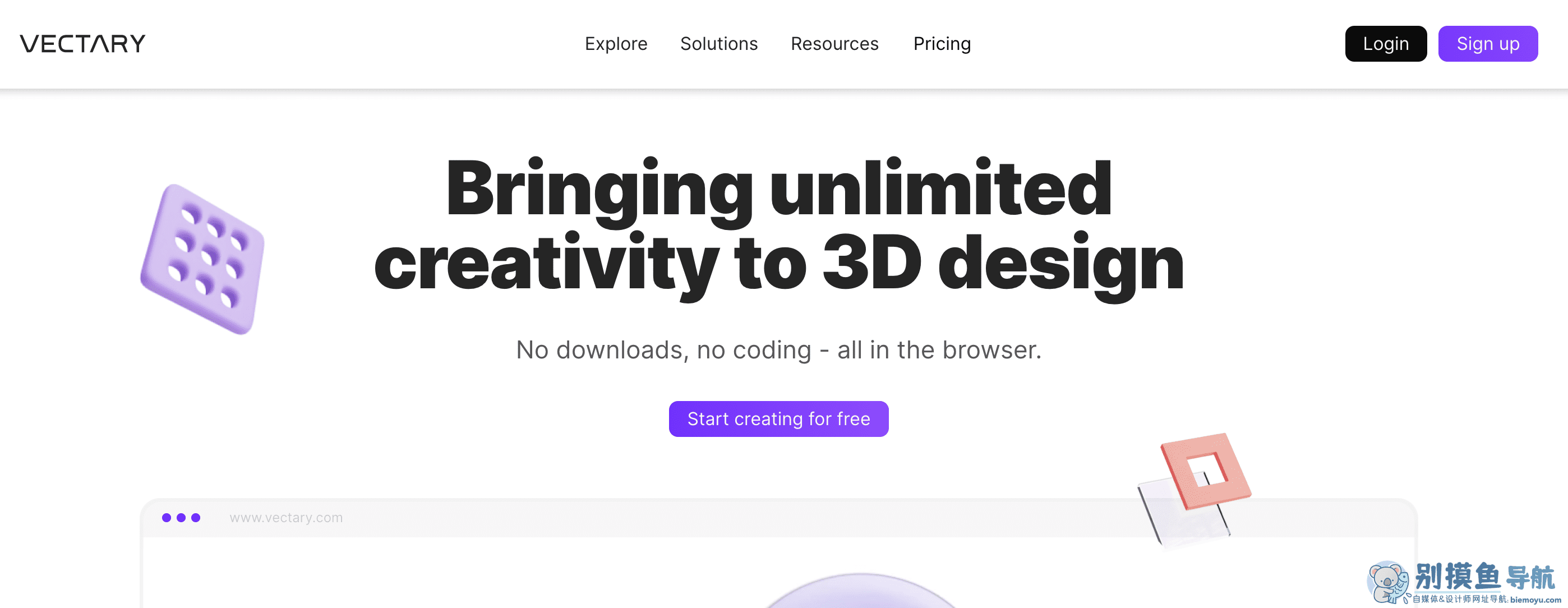The height and width of the screenshot is (608, 1568).
Task: Click the www.vectary.com address field
Action: point(286,517)
